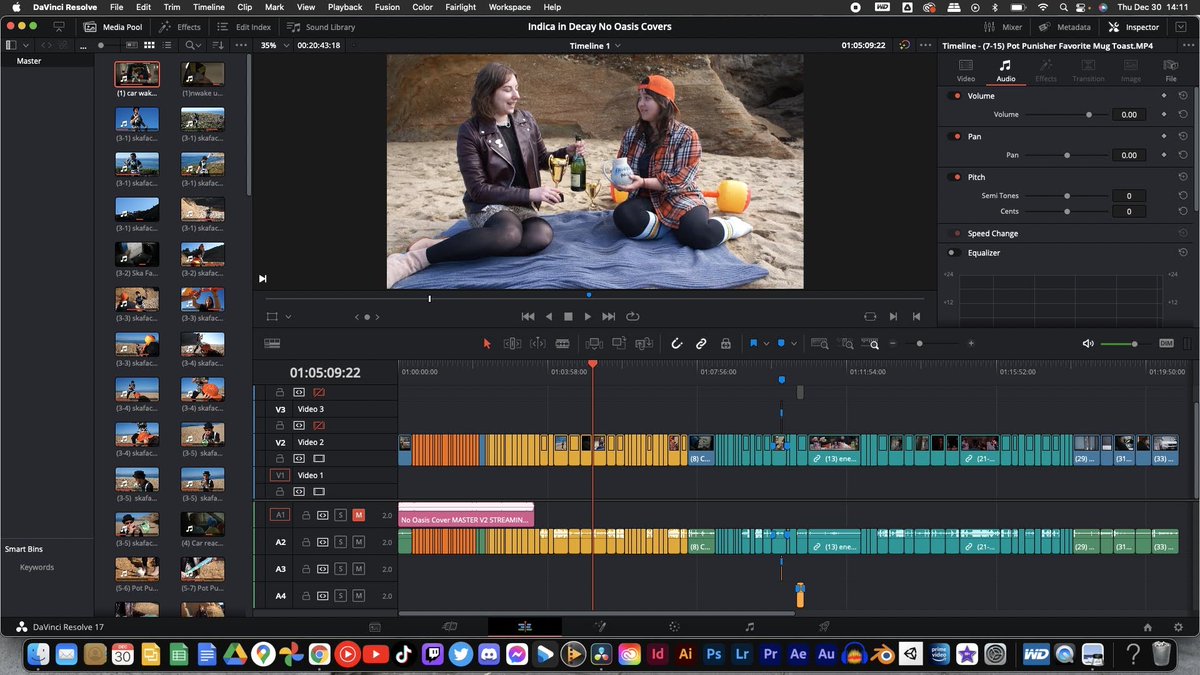The width and height of the screenshot is (1200, 675).
Task: Open the Fairlight page music note icon
Action: 750,626
